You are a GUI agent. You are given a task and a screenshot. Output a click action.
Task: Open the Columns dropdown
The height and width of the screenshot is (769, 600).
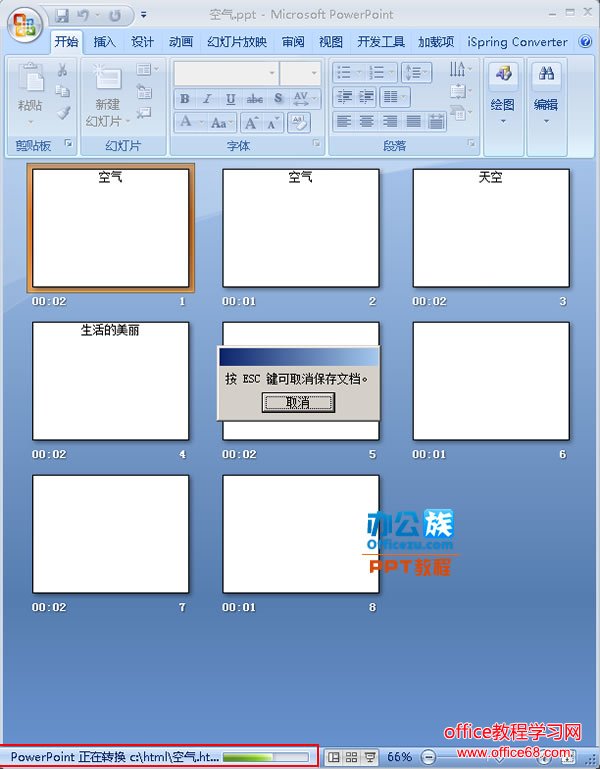[395, 97]
